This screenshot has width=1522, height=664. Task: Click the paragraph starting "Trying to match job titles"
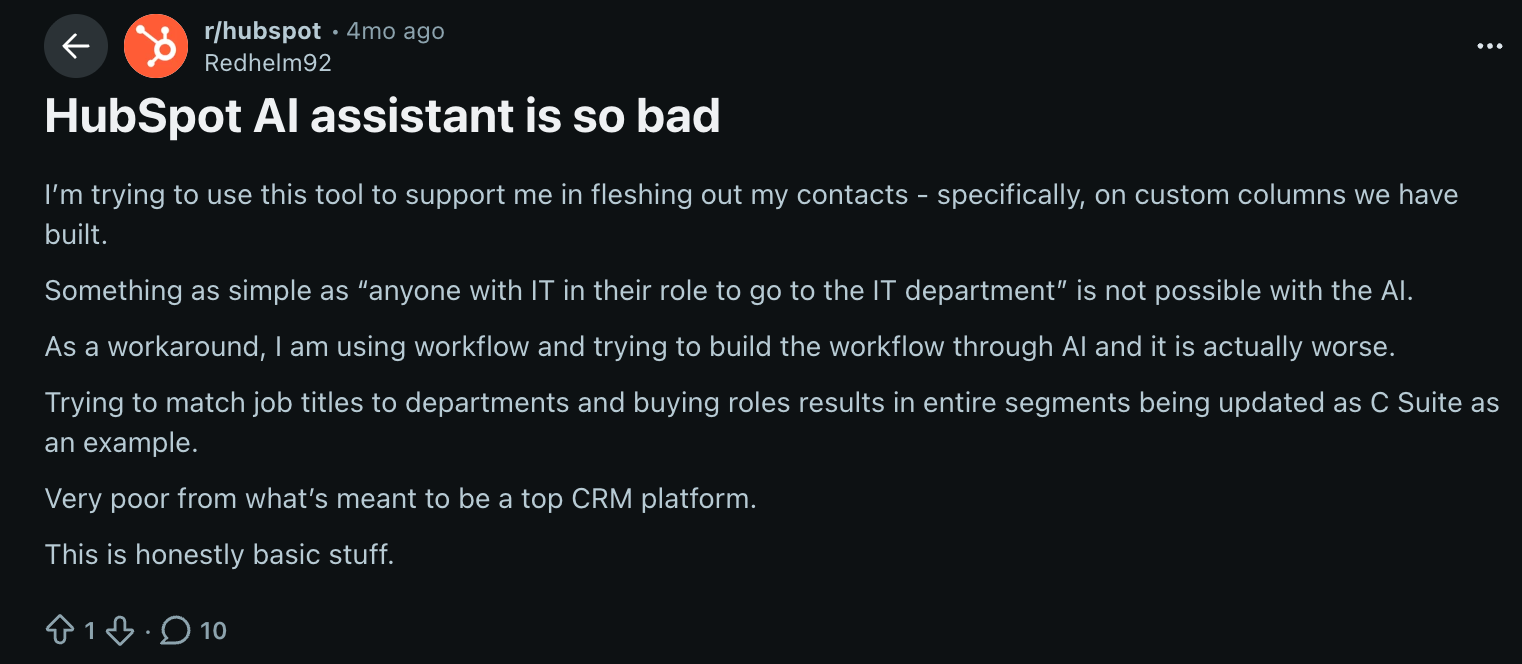(770, 403)
